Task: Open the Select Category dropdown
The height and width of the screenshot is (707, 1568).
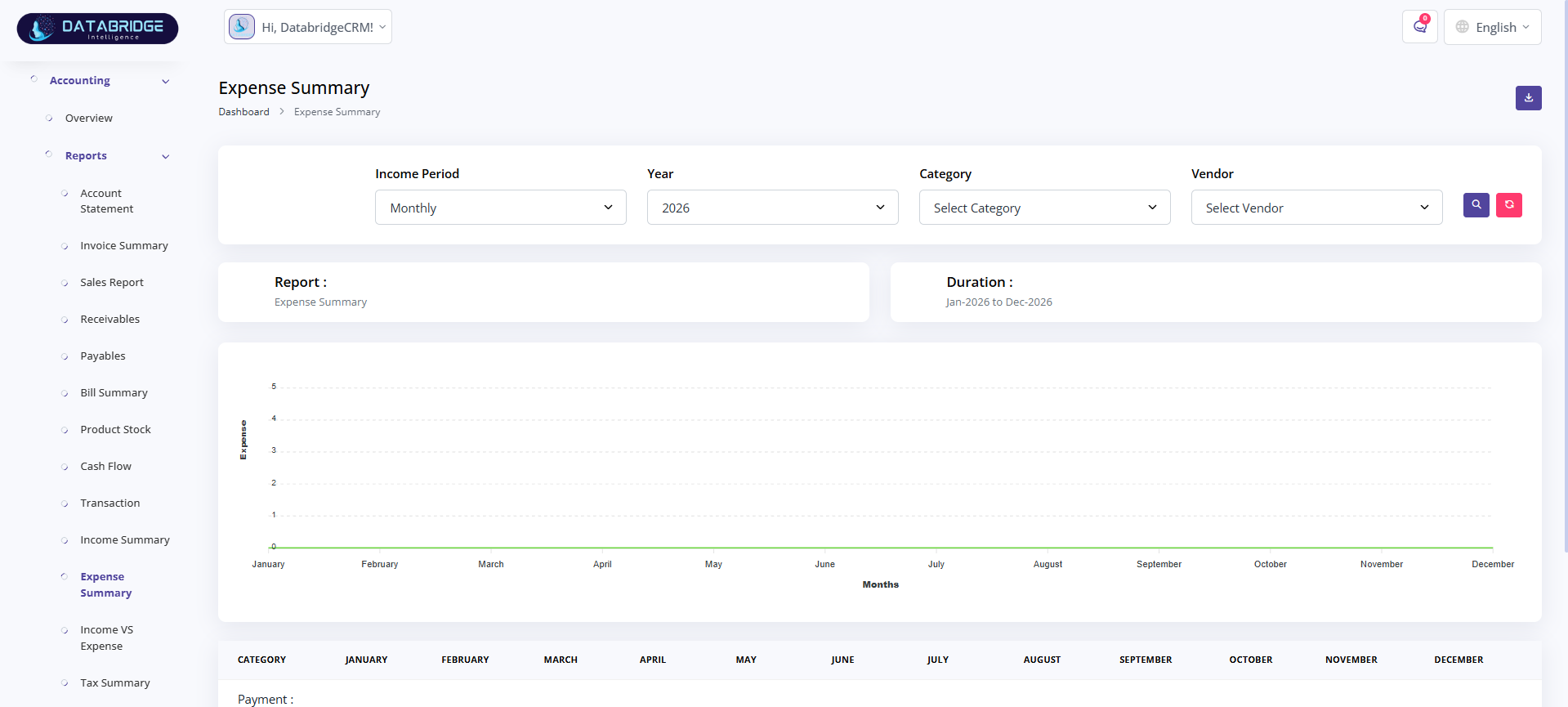Action: [1045, 208]
